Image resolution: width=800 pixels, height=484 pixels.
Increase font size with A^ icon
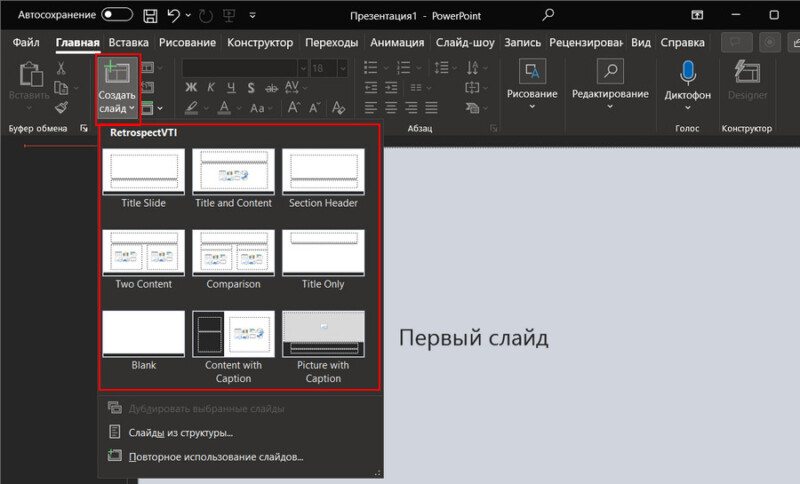pyautogui.click(x=293, y=108)
